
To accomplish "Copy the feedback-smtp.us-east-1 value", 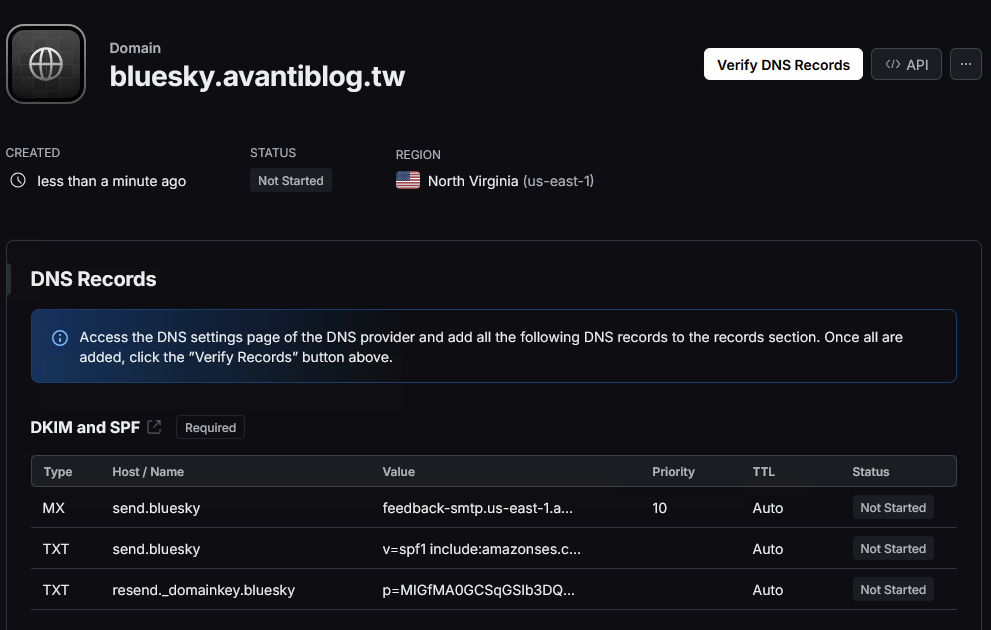I will pos(478,508).
